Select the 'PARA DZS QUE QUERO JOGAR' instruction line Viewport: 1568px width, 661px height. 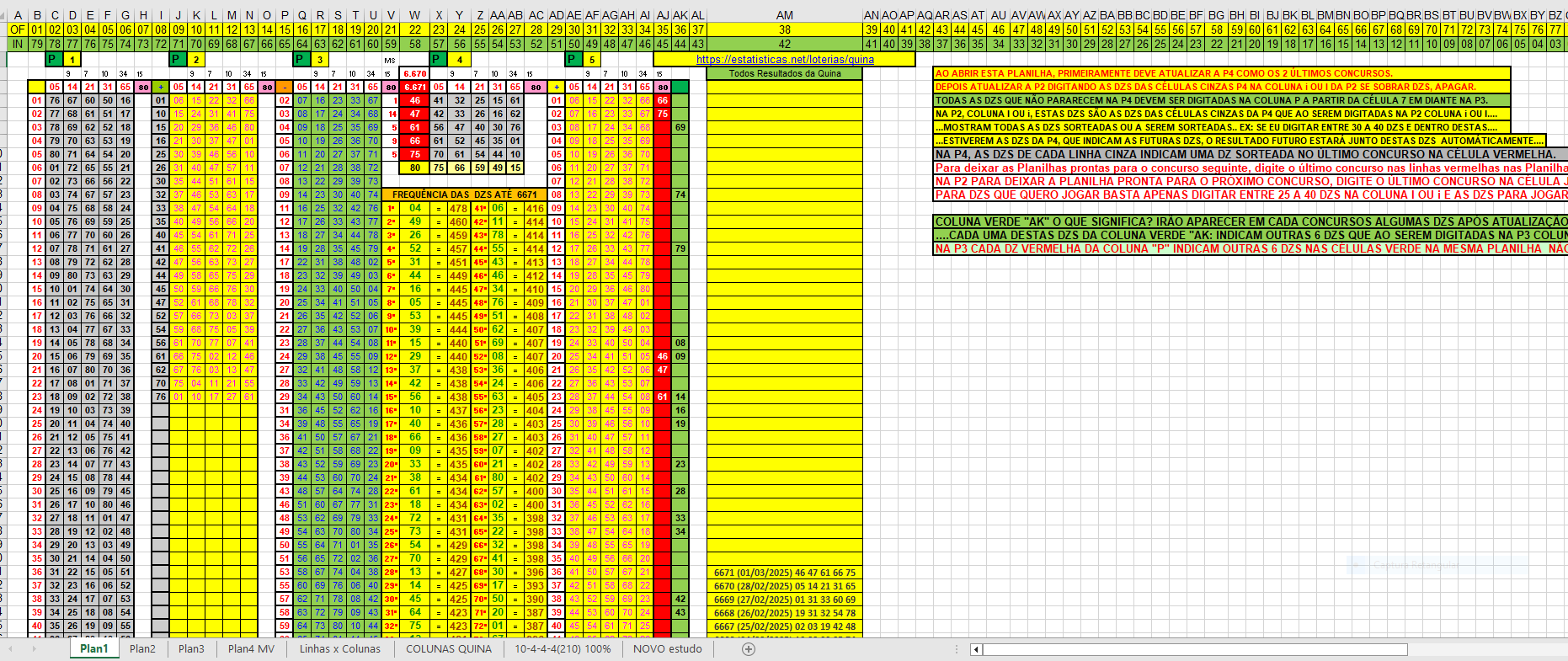1251,195
